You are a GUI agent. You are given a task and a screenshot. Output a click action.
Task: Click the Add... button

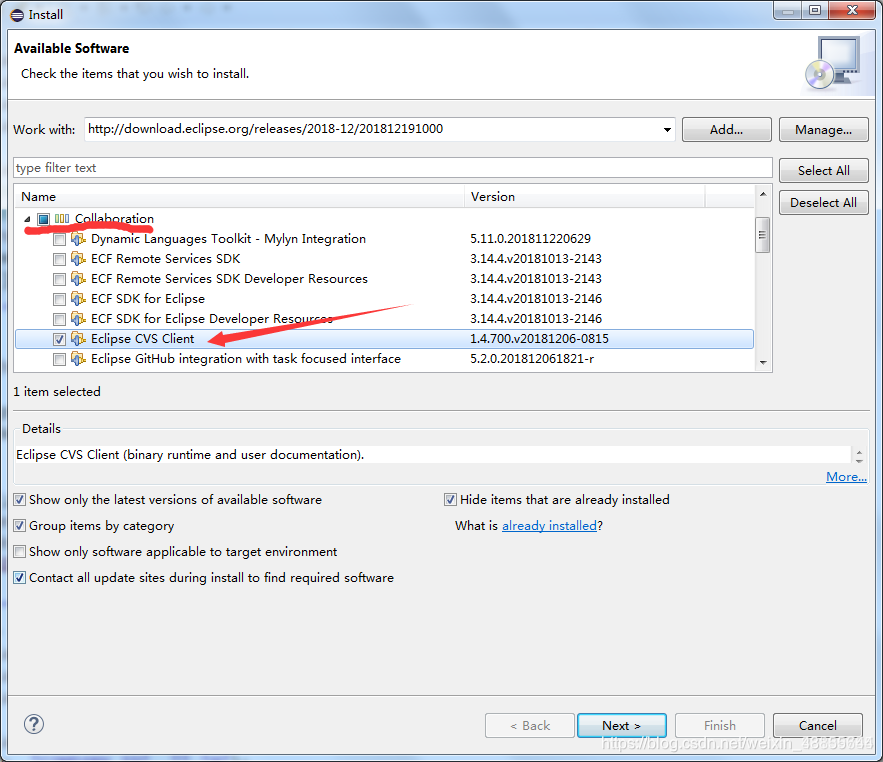tap(726, 130)
